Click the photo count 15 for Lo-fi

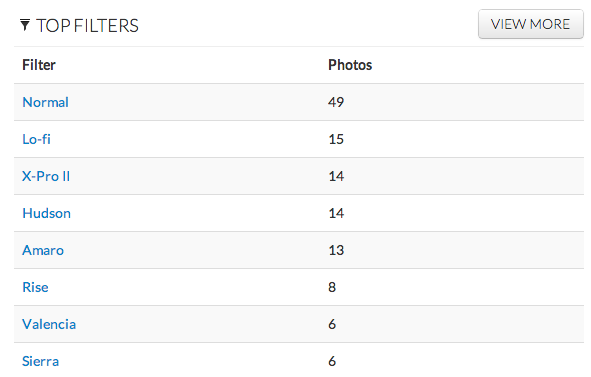click(336, 139)
